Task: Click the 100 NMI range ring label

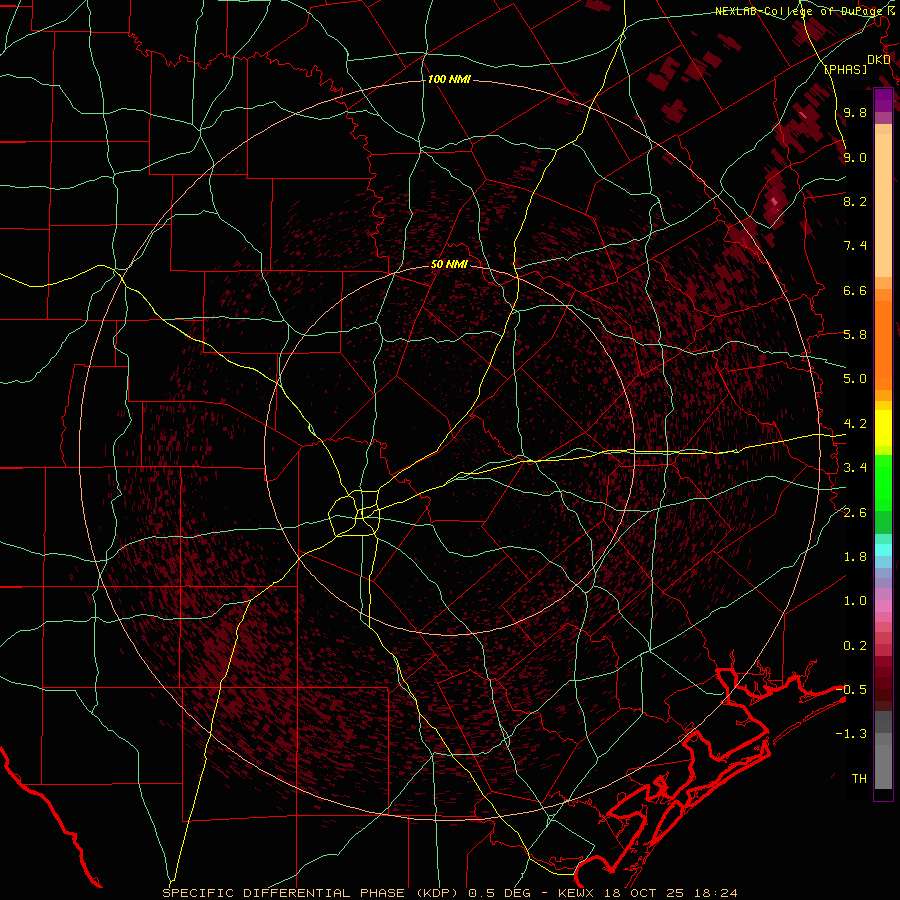Action: [449, 79]
